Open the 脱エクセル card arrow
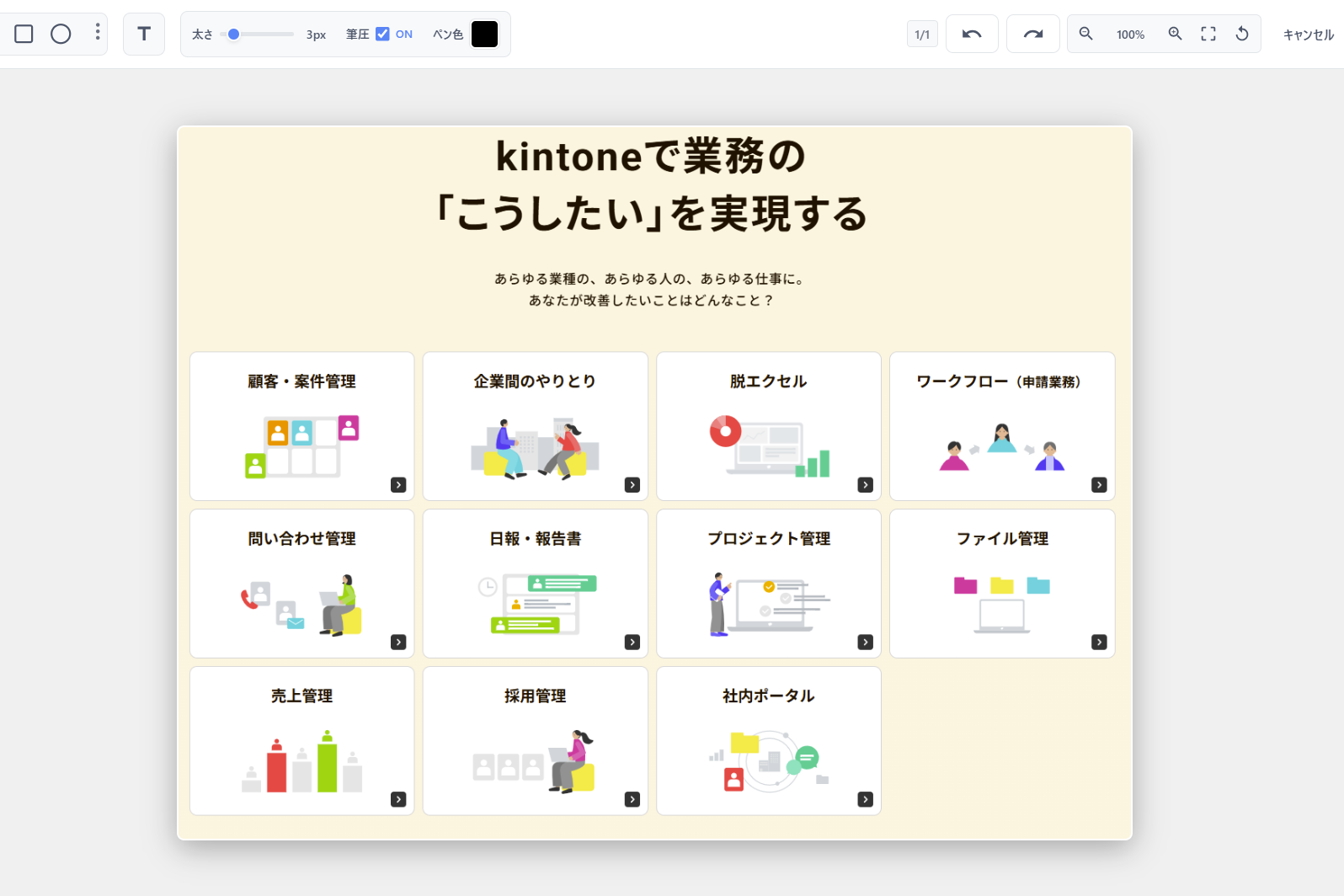The image size is (1344, 896). tap(866, 485)
